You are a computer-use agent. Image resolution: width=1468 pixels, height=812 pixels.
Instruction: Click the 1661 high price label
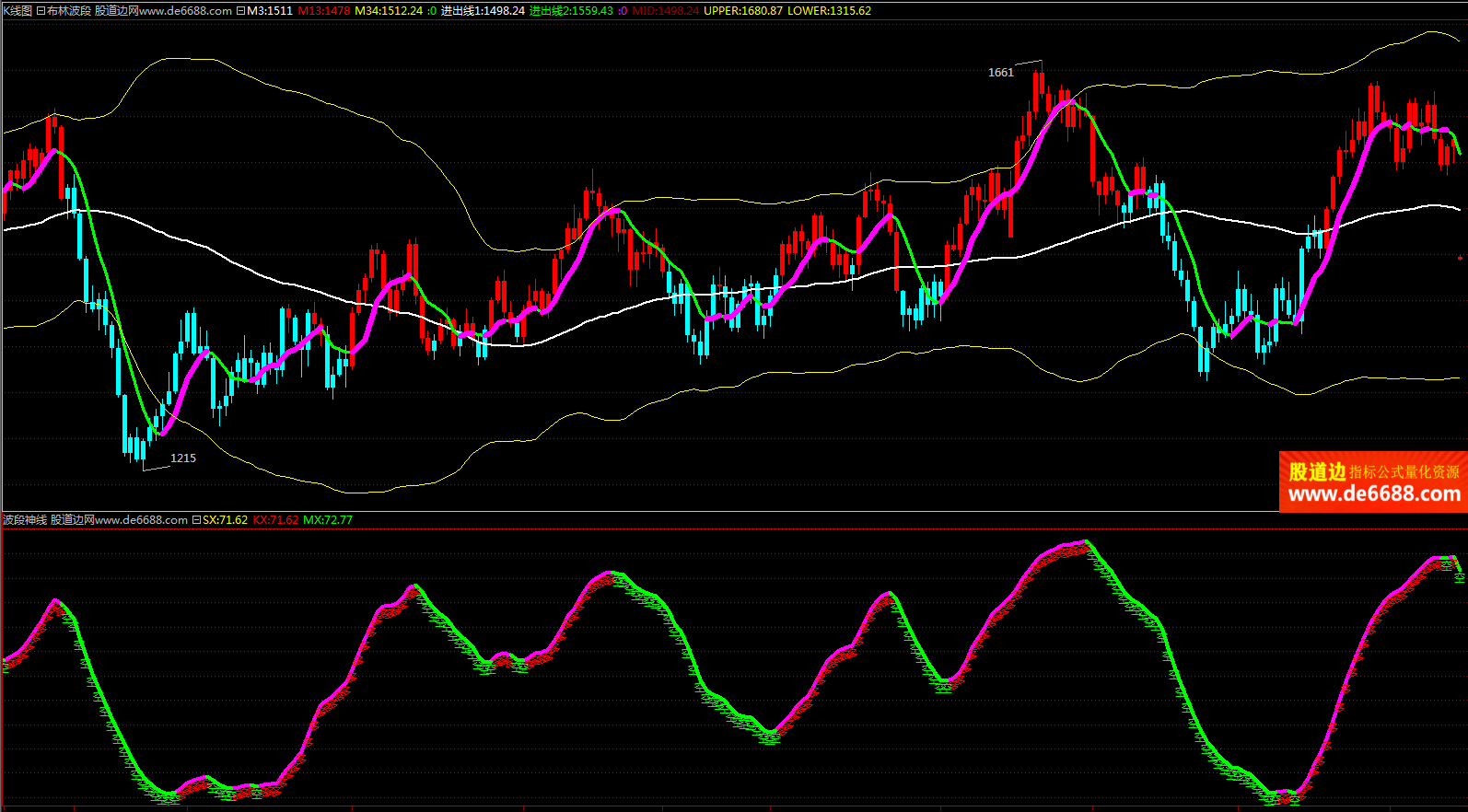tap(1001, 73)
